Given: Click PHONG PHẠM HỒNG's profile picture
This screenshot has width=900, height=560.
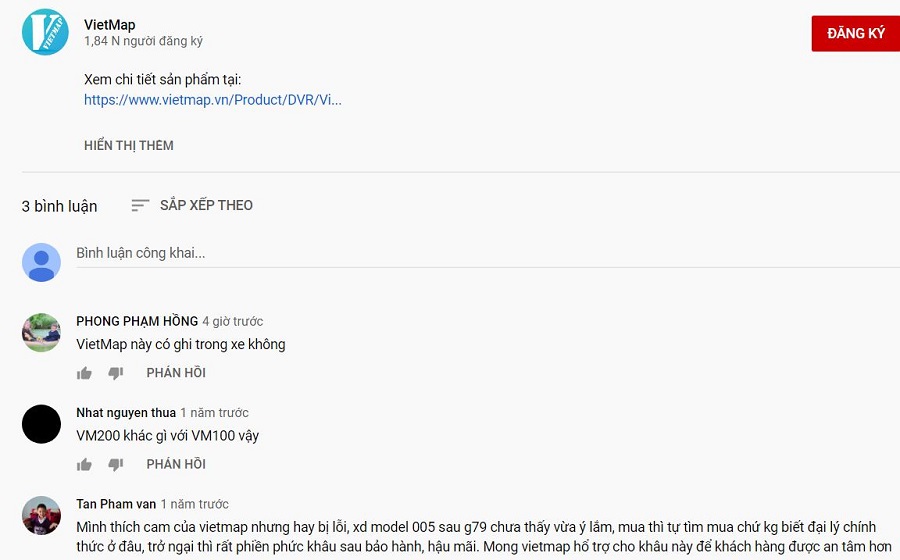Looking at the screenshot, I should coord(41,333).
